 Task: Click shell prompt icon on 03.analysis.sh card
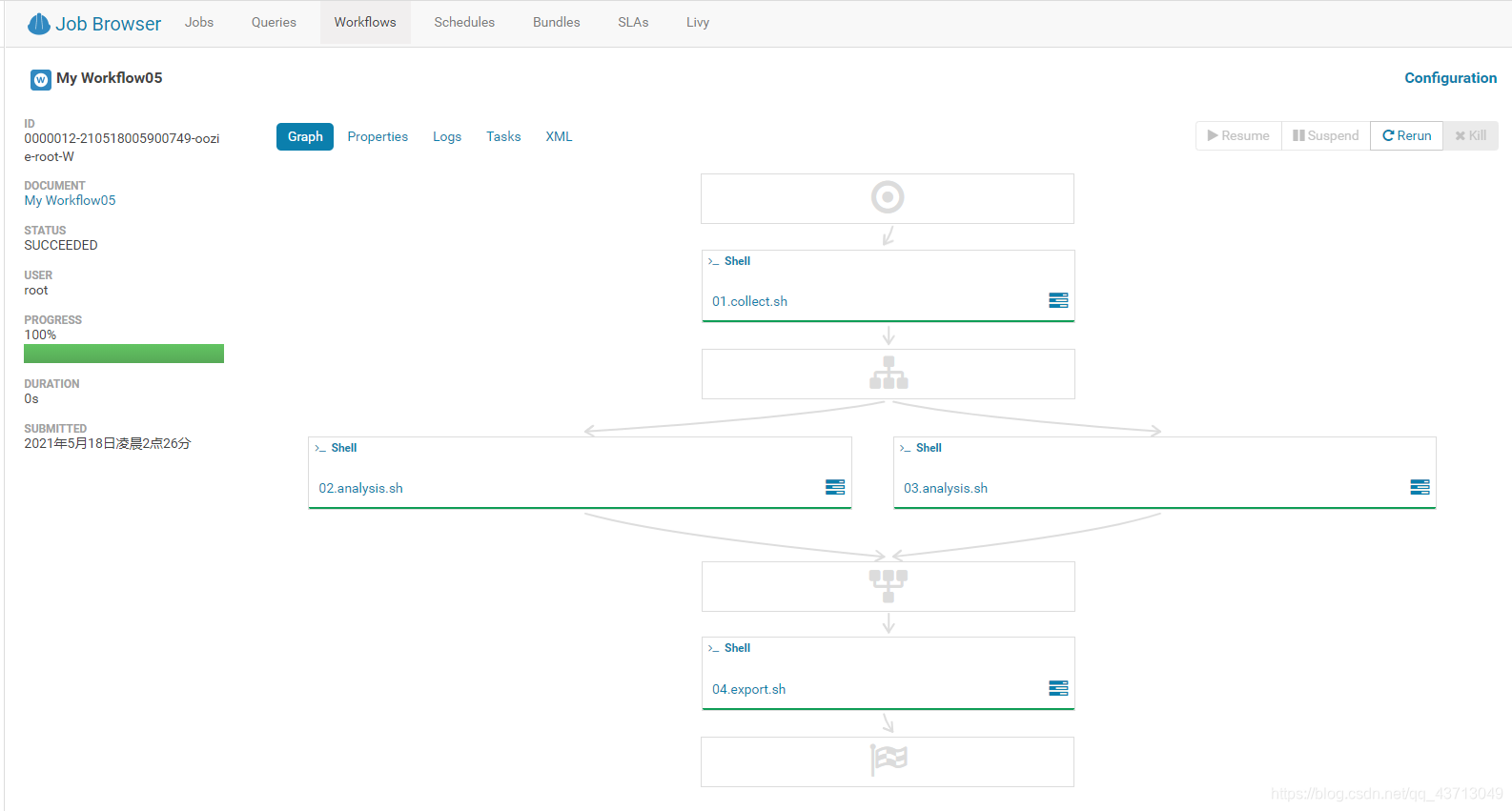point(905,448)
